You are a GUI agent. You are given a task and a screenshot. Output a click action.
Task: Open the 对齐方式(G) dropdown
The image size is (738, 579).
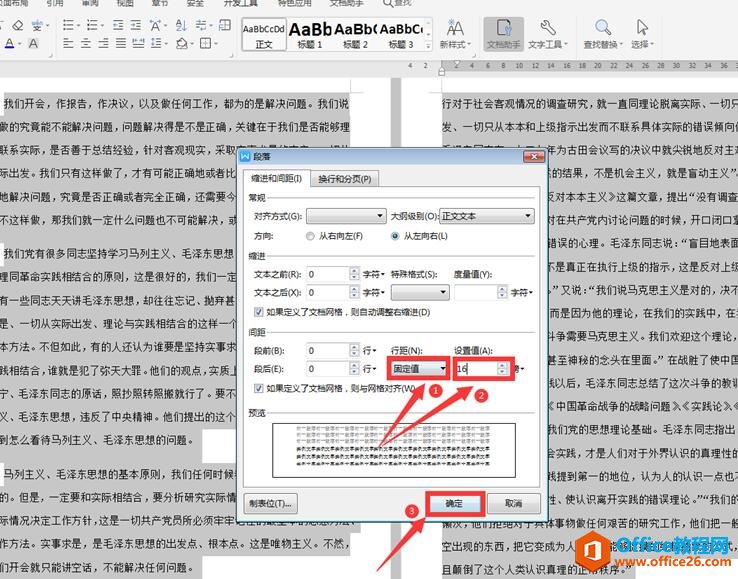pyautogui.click(x=346, y=216)
